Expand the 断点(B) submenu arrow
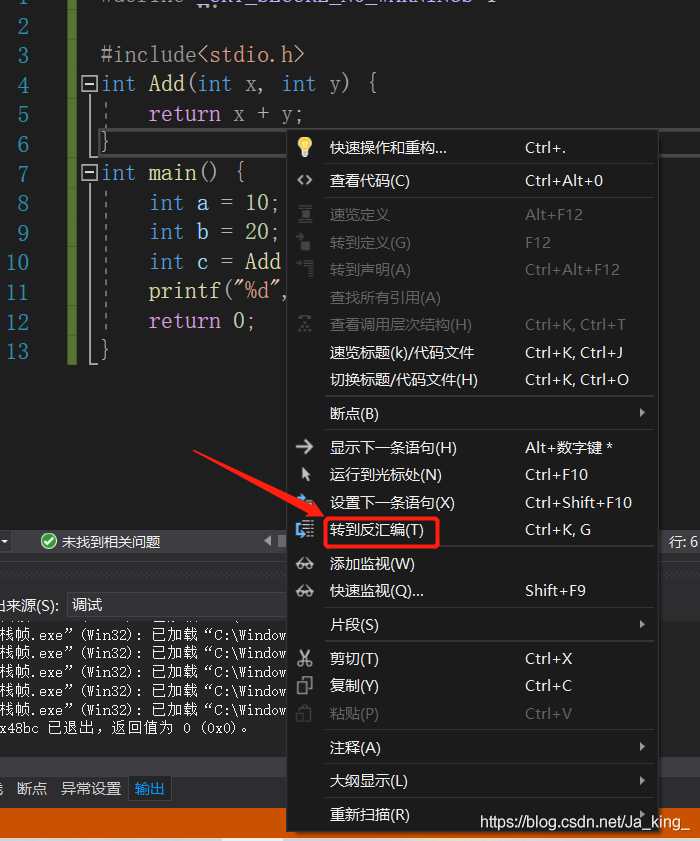Image resolution: width=700 pixels, height=841 pixels. point(642,413)
